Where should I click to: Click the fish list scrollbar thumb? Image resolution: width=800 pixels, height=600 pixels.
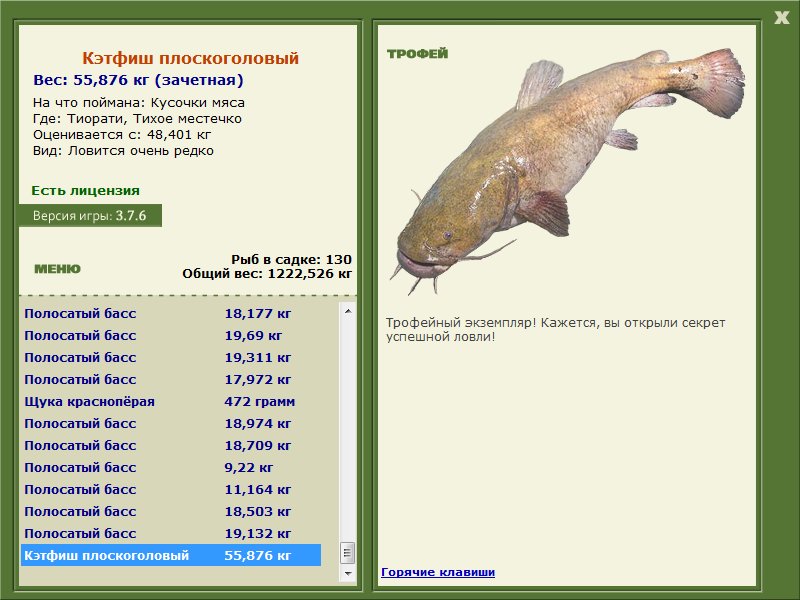pos(348,553)
